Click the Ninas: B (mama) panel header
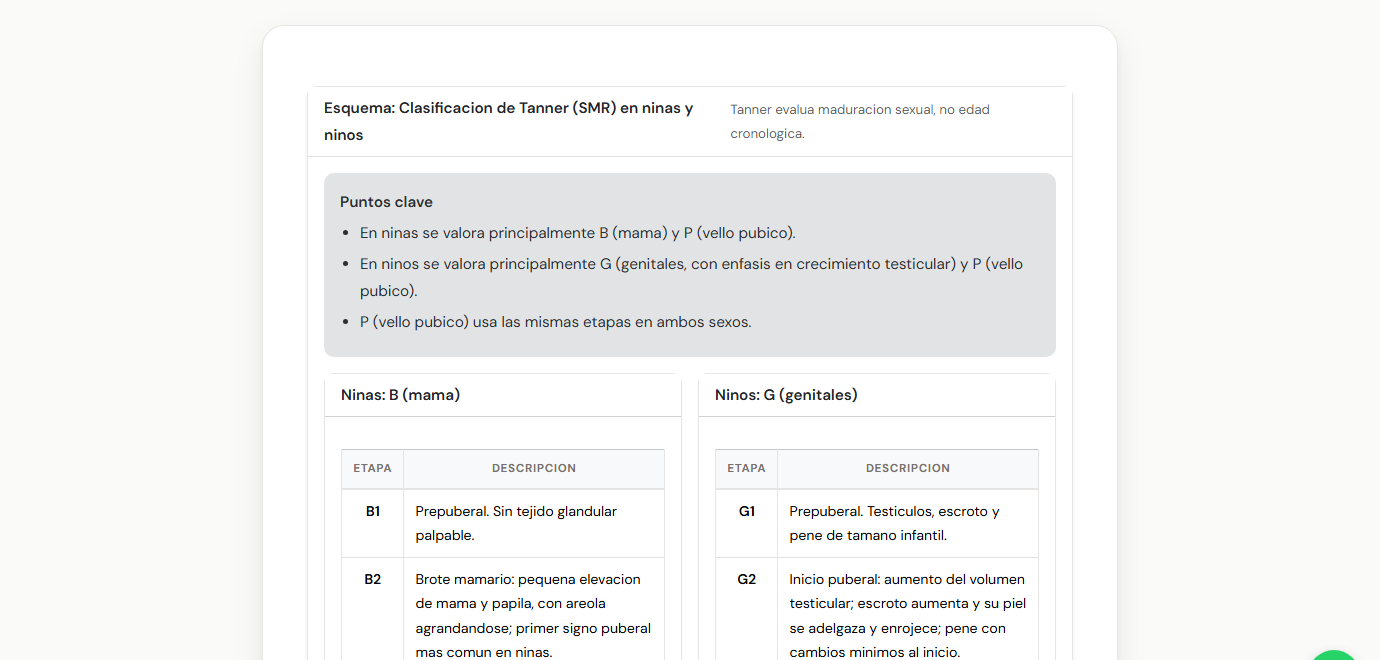Image resolution: width=1380 pixels, height=660 pixels. [400, 395]
